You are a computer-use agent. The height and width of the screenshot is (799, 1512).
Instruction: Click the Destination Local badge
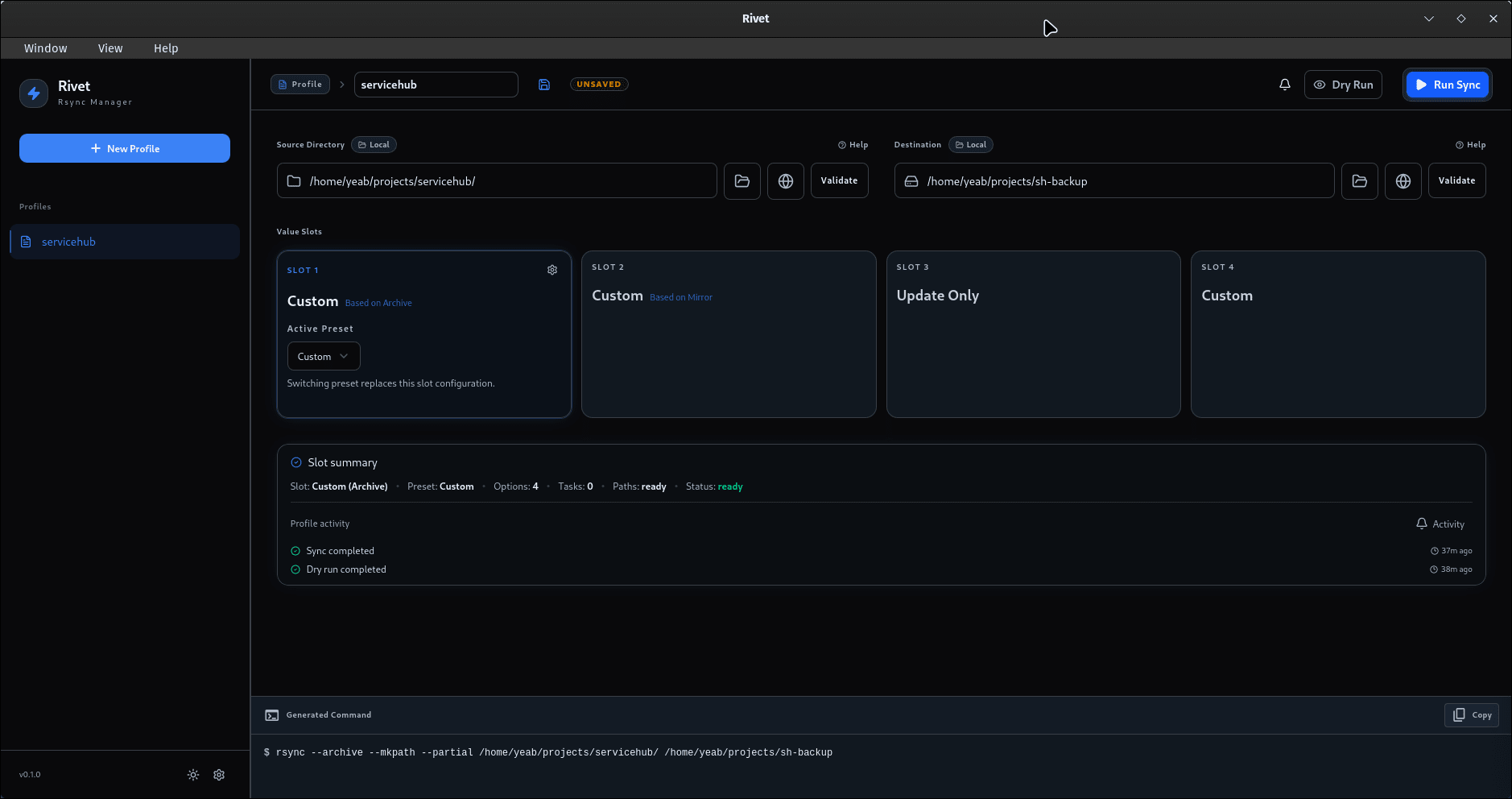click(x=971, y=145)
